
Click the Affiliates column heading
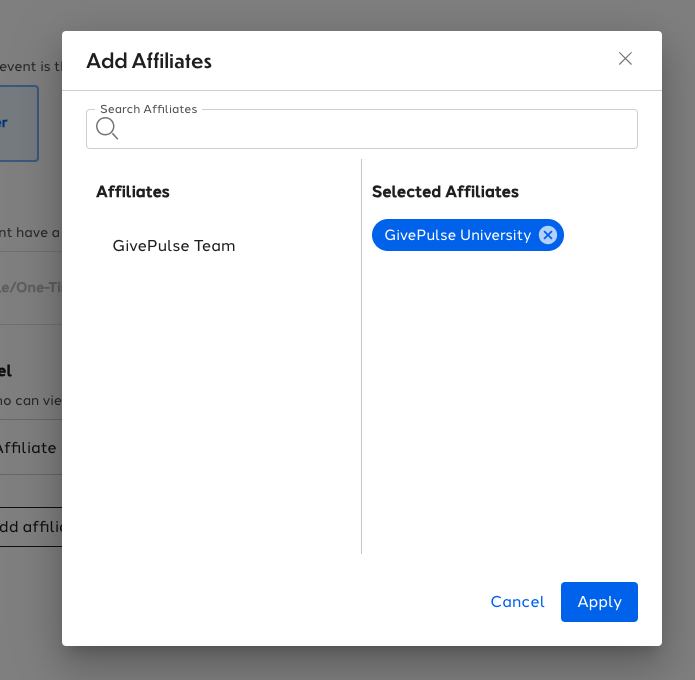click(x=133, y=191)
